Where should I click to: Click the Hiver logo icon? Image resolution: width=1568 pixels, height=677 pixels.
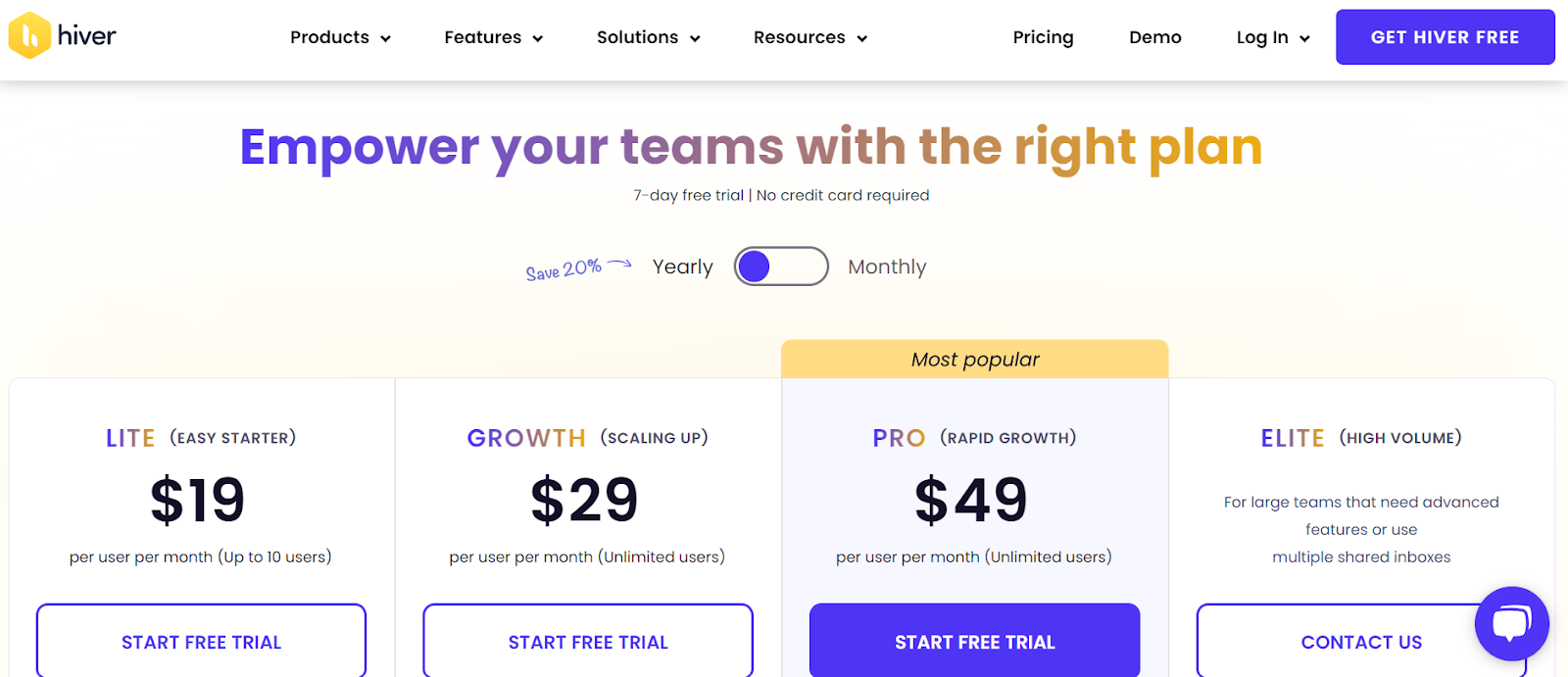(30, 36)
